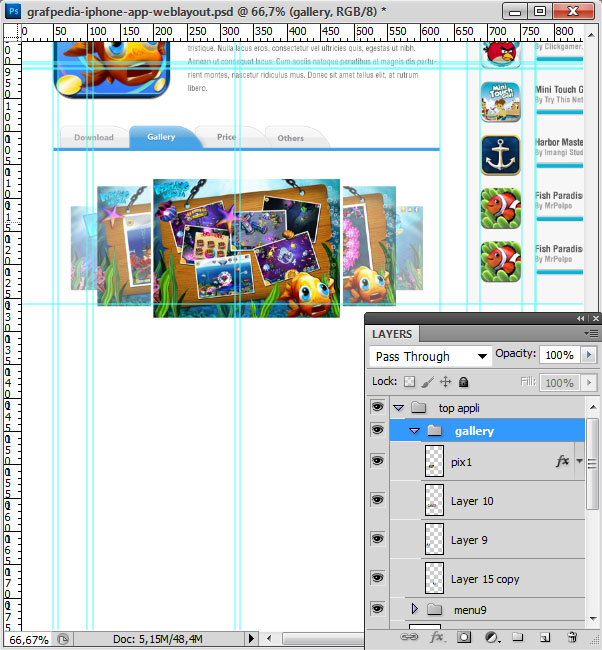Click the menu9 group folder icon

click(435, 609)
